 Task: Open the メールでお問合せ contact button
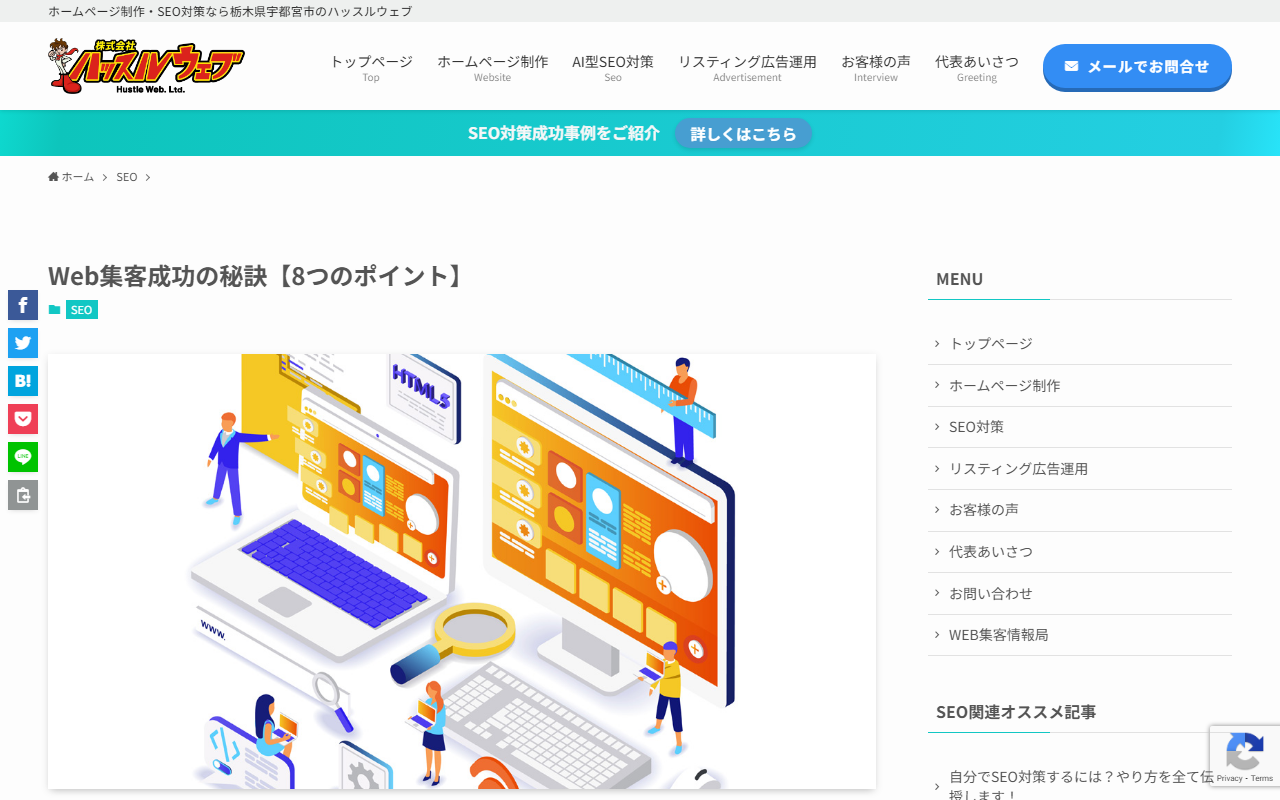click(1137, 67)
